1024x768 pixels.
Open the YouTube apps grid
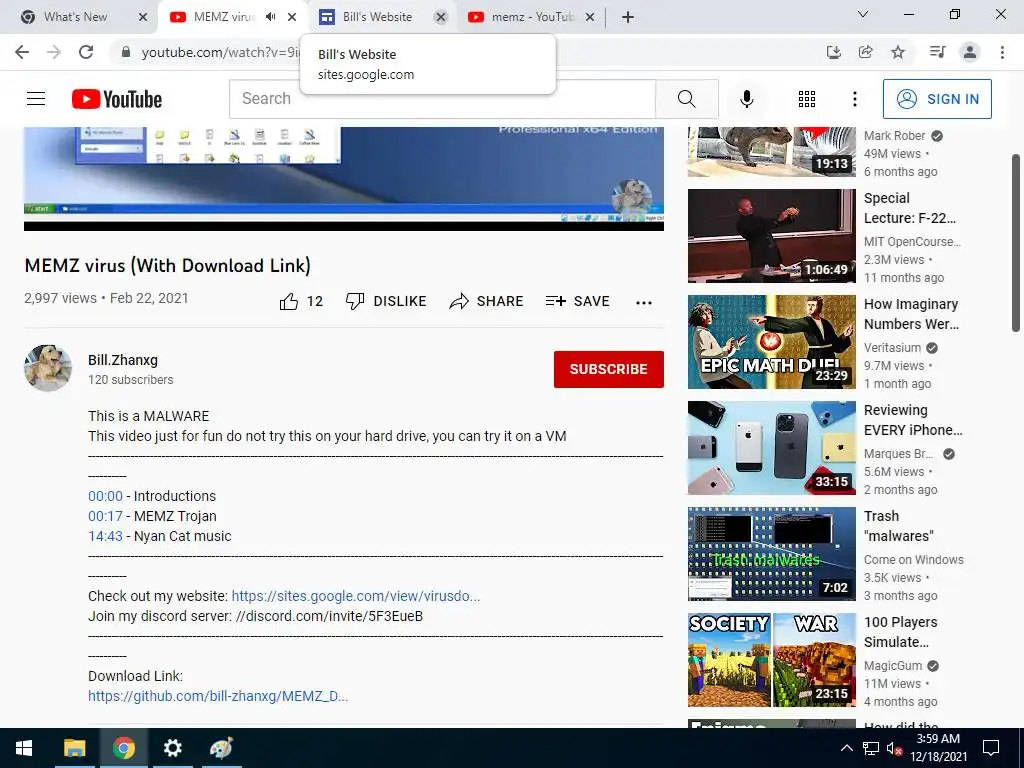tap(807, 99)
